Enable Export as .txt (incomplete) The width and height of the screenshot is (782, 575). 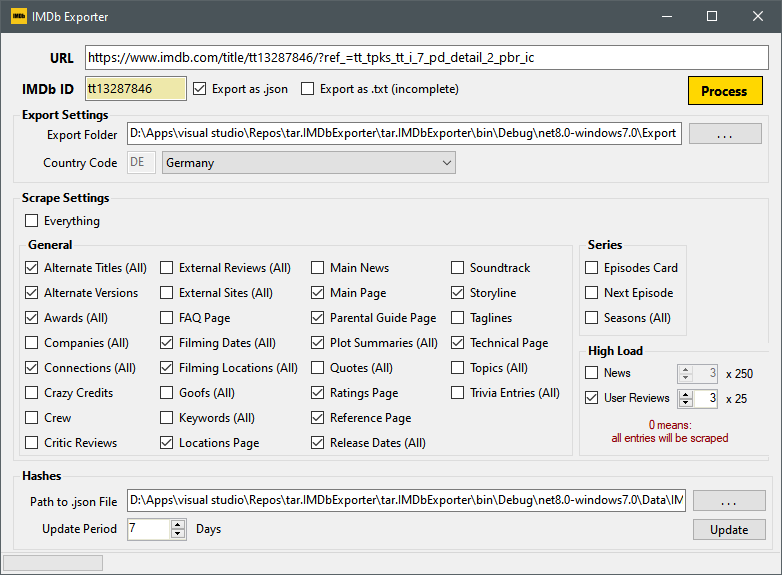(308, 89)
